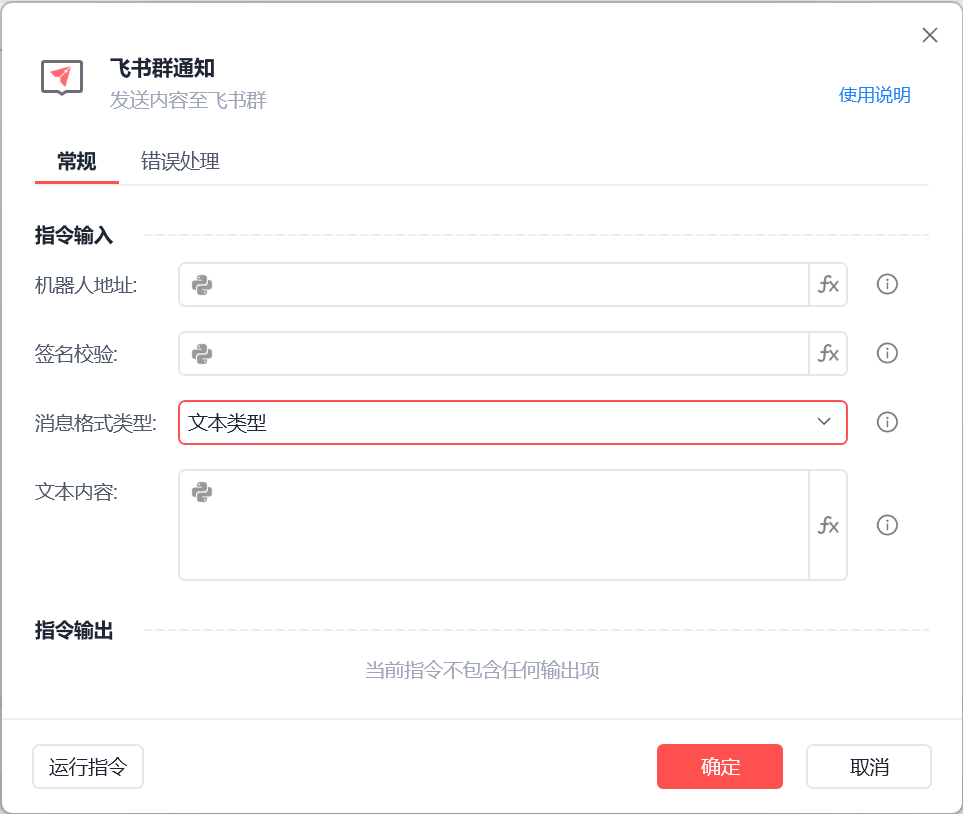Open the 使用说明 link
The height and width of the screenshot is (814, 963).
pyautogui.click(x=874, y=95)
